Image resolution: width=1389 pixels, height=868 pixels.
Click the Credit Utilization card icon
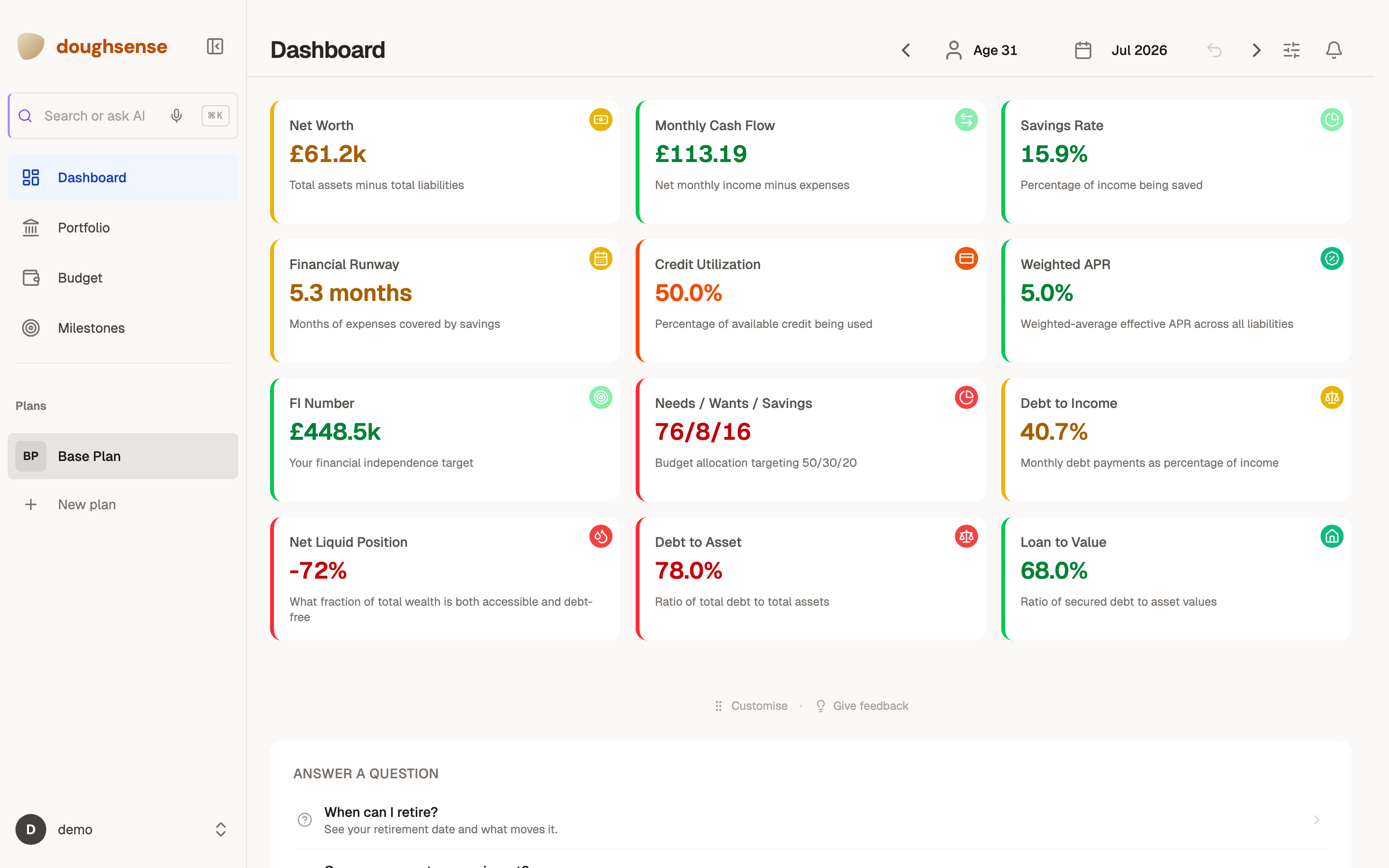click(967, 259)
